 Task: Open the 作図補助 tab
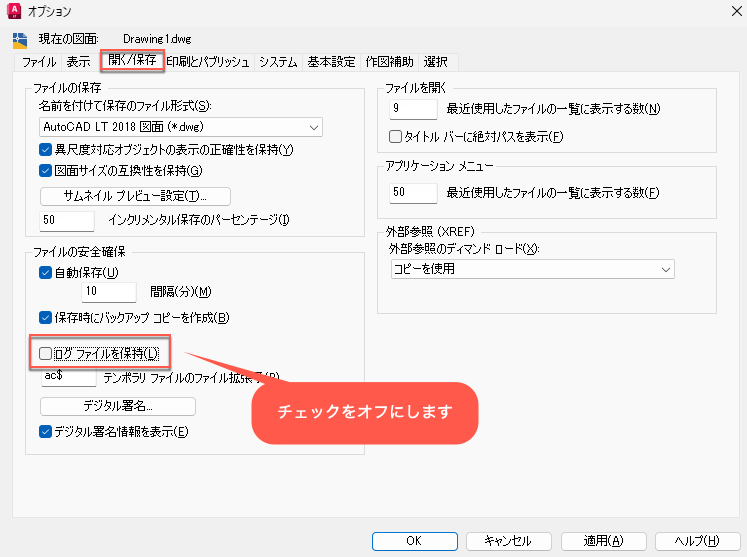pyautogui.click(x=389, y=62)
